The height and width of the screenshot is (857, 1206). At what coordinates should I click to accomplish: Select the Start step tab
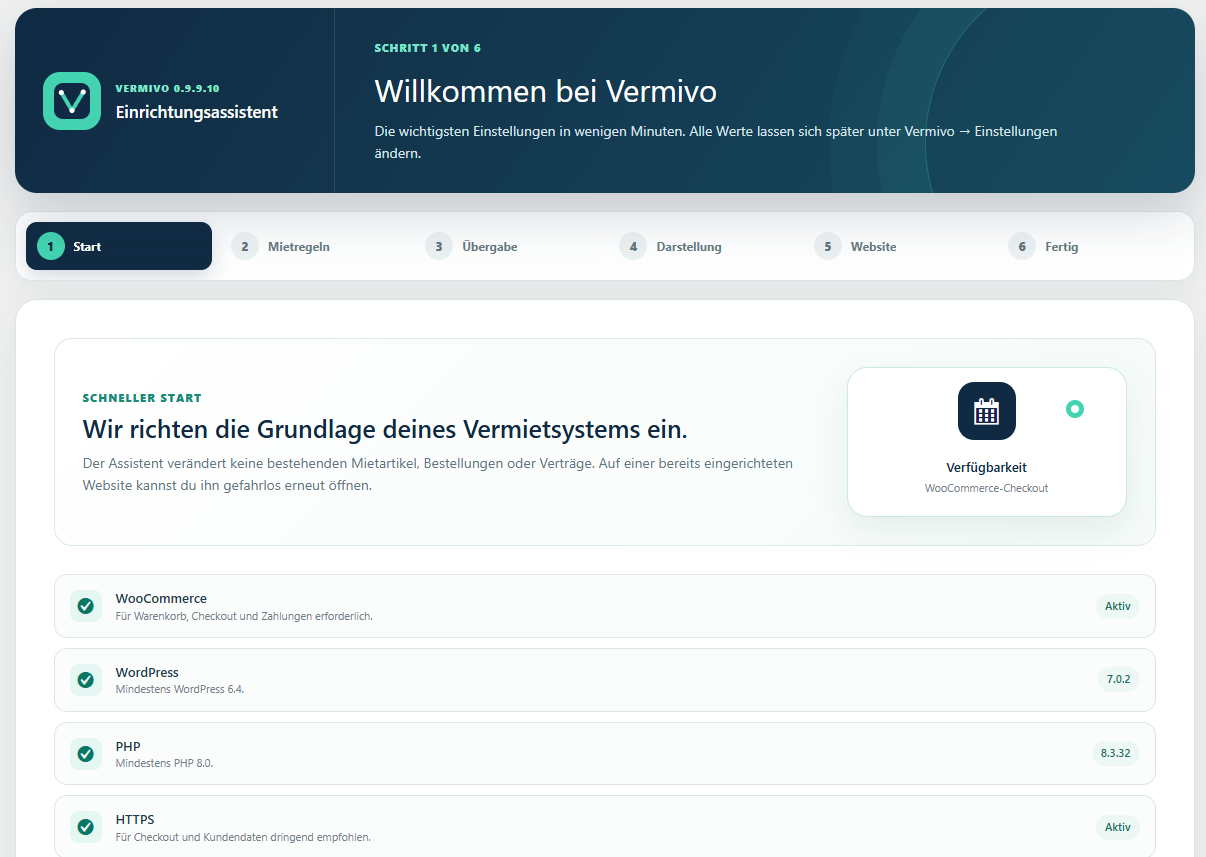pyautogui.click(x=119, y=246)
